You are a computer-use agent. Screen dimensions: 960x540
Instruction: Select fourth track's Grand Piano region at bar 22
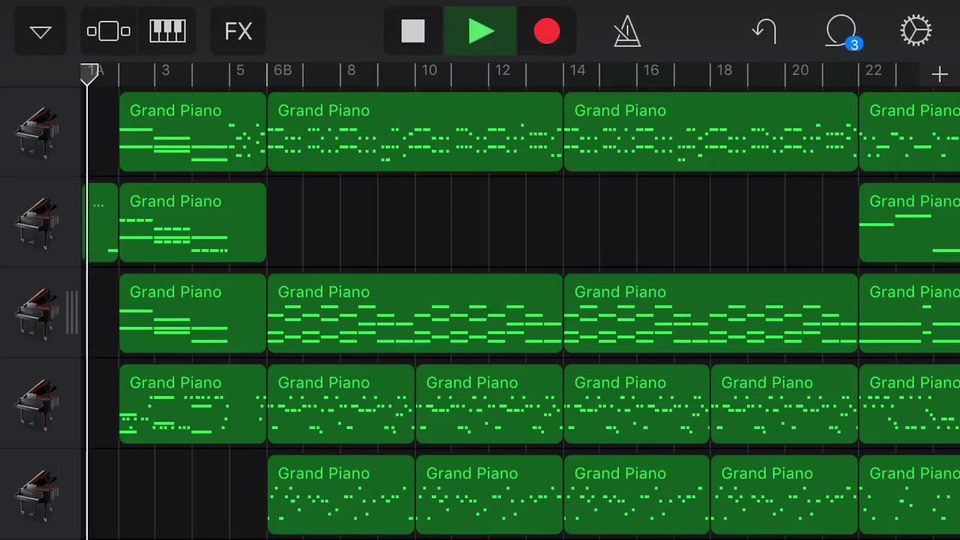[x=910, y=403]
